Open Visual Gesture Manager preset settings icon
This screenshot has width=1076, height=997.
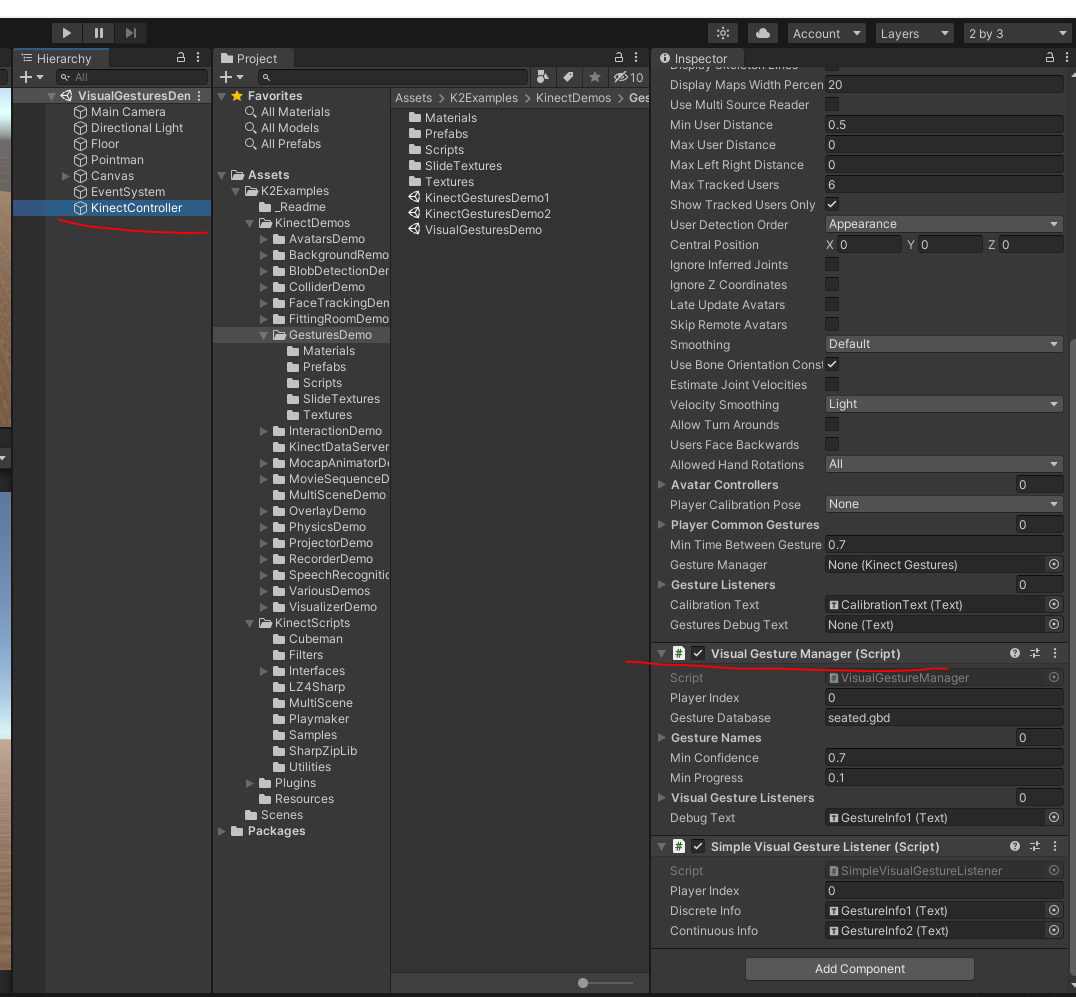click(x=1035, y=653)
